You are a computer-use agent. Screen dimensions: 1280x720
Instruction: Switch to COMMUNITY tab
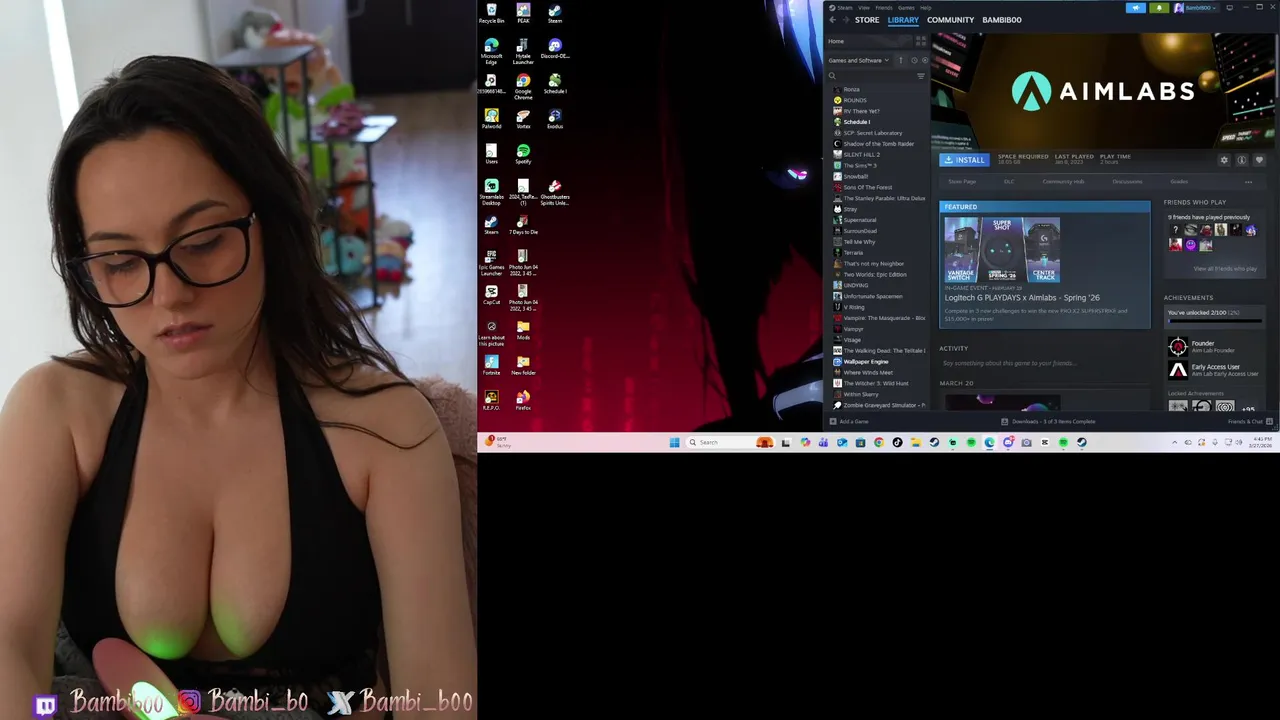point(950,20)
